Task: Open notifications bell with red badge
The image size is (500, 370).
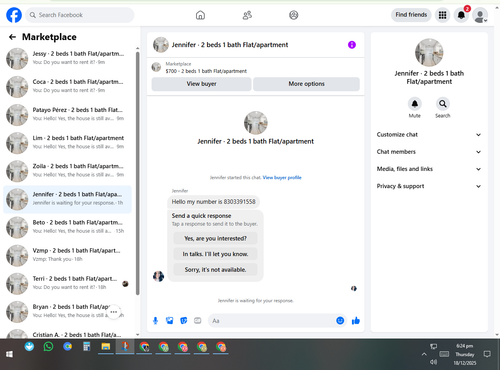Action: 461,15
